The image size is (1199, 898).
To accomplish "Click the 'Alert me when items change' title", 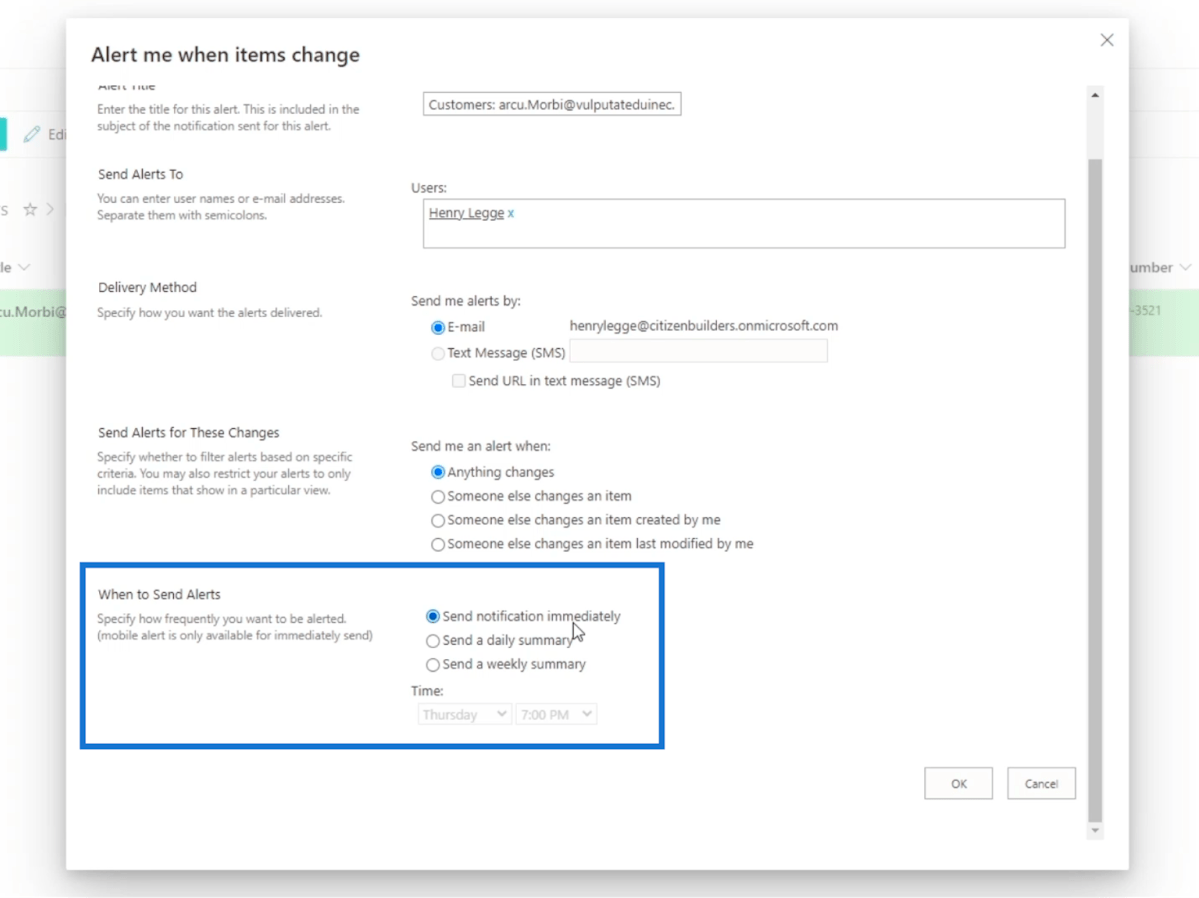I will point(225,55).
